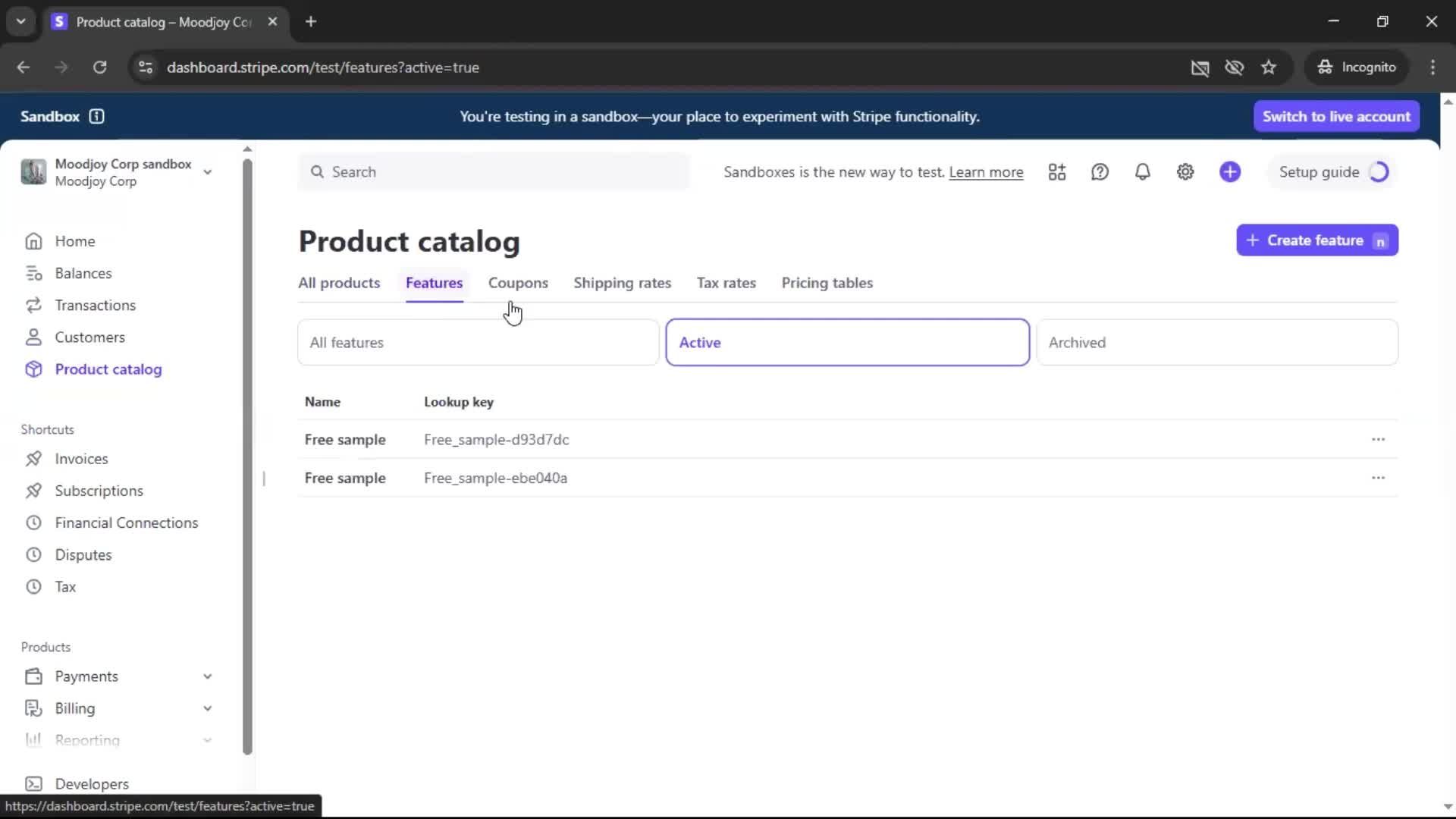Select the Archived filter

coord(1216,343)
